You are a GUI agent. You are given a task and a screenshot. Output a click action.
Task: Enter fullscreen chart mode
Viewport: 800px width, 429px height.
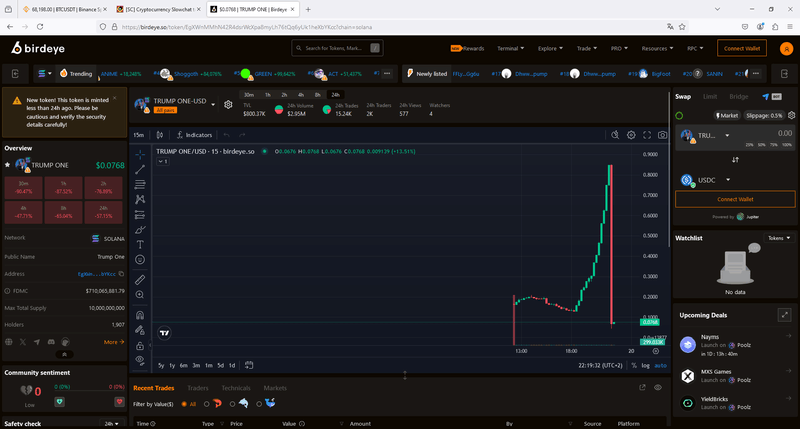click(x=647, y=135)
